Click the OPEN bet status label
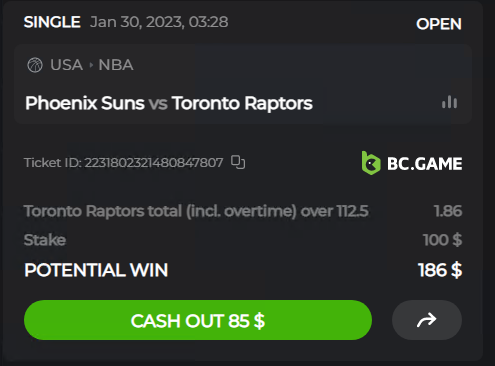 click(439, 24)
